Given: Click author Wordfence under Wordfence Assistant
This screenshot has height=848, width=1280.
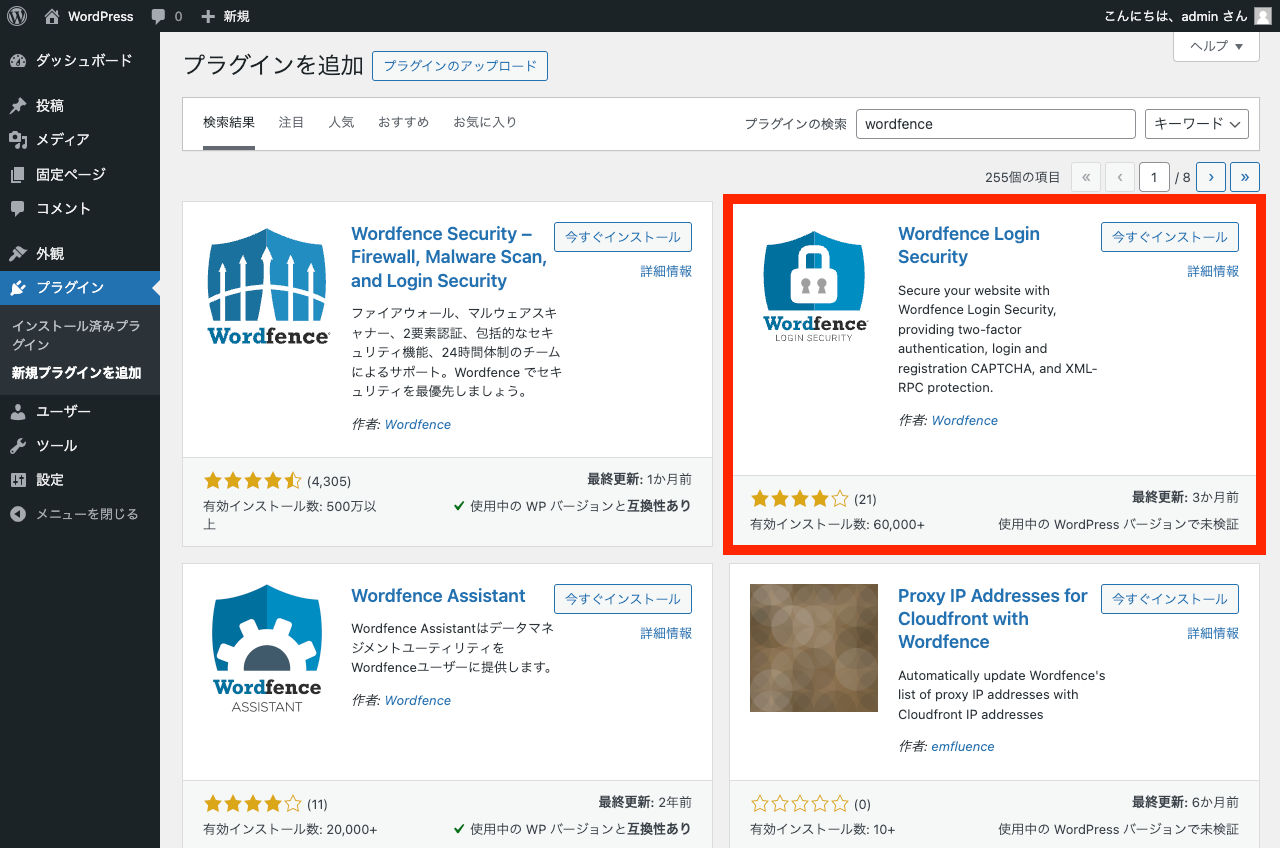Looking at the screenshot, I should [418, 700].
